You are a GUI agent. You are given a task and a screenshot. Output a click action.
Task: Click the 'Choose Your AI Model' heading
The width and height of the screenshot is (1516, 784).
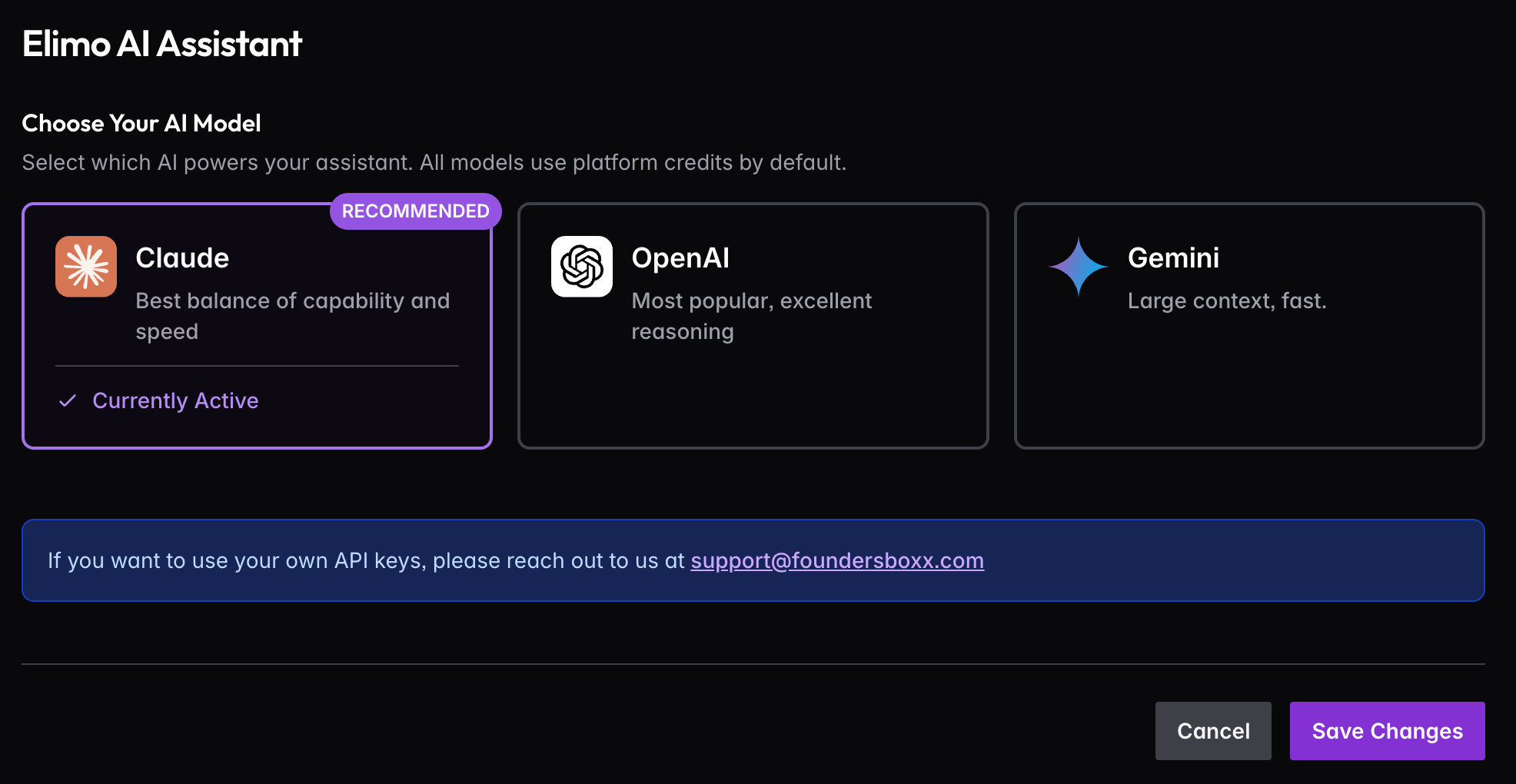coord(141,123)
